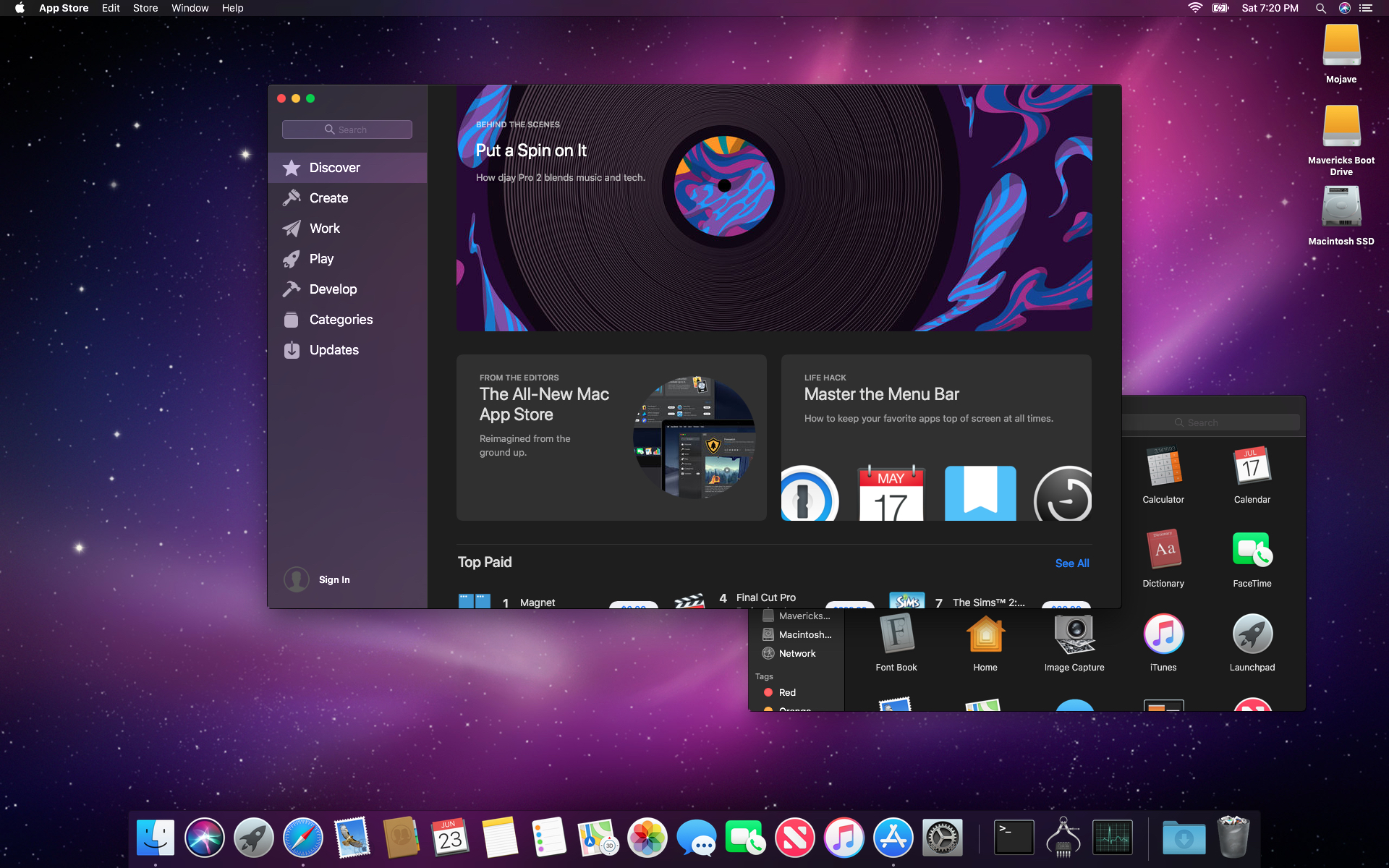Click See All for Top Paid
1389x868 pixels.
pos(1071,563)
